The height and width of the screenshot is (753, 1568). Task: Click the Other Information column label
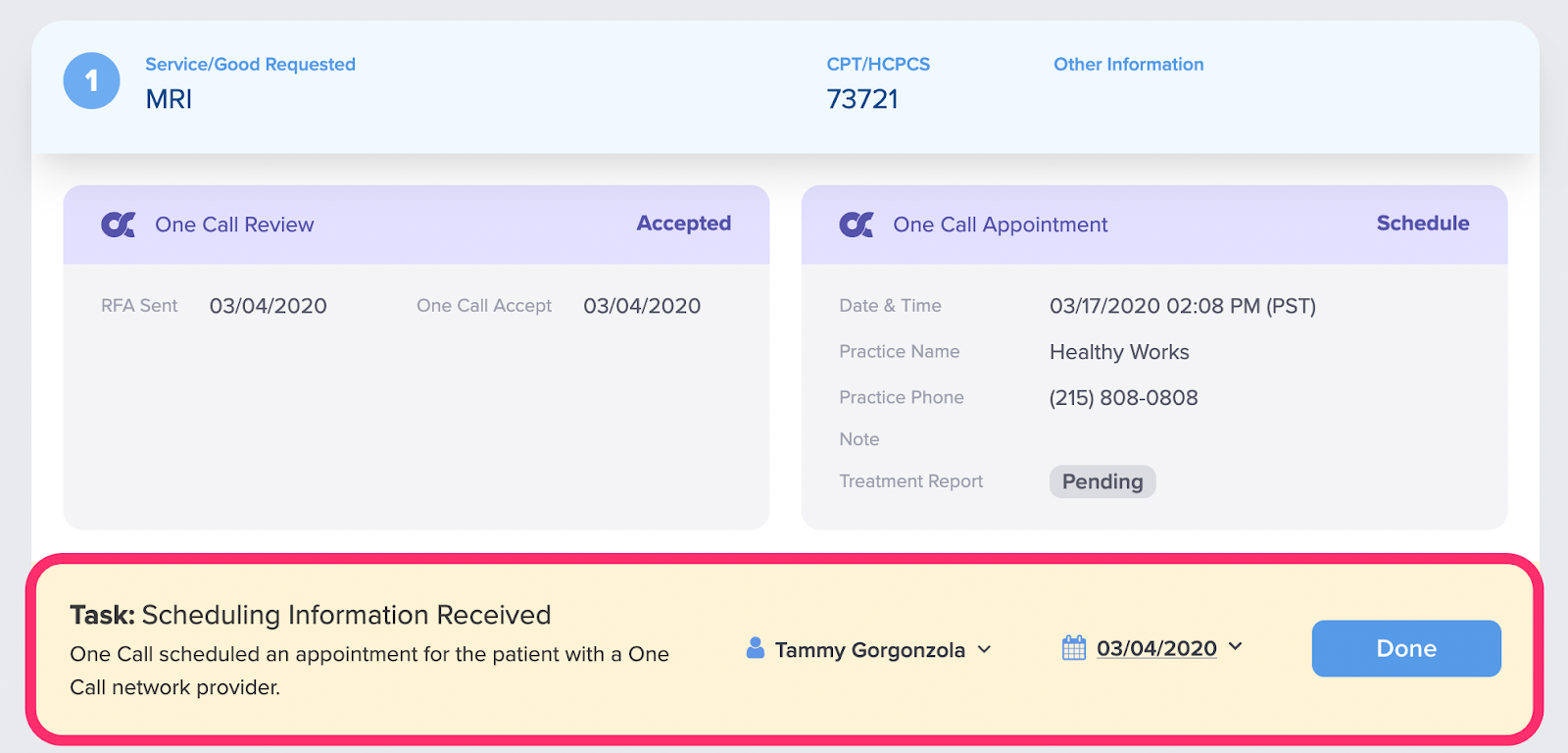[1129, 65]
